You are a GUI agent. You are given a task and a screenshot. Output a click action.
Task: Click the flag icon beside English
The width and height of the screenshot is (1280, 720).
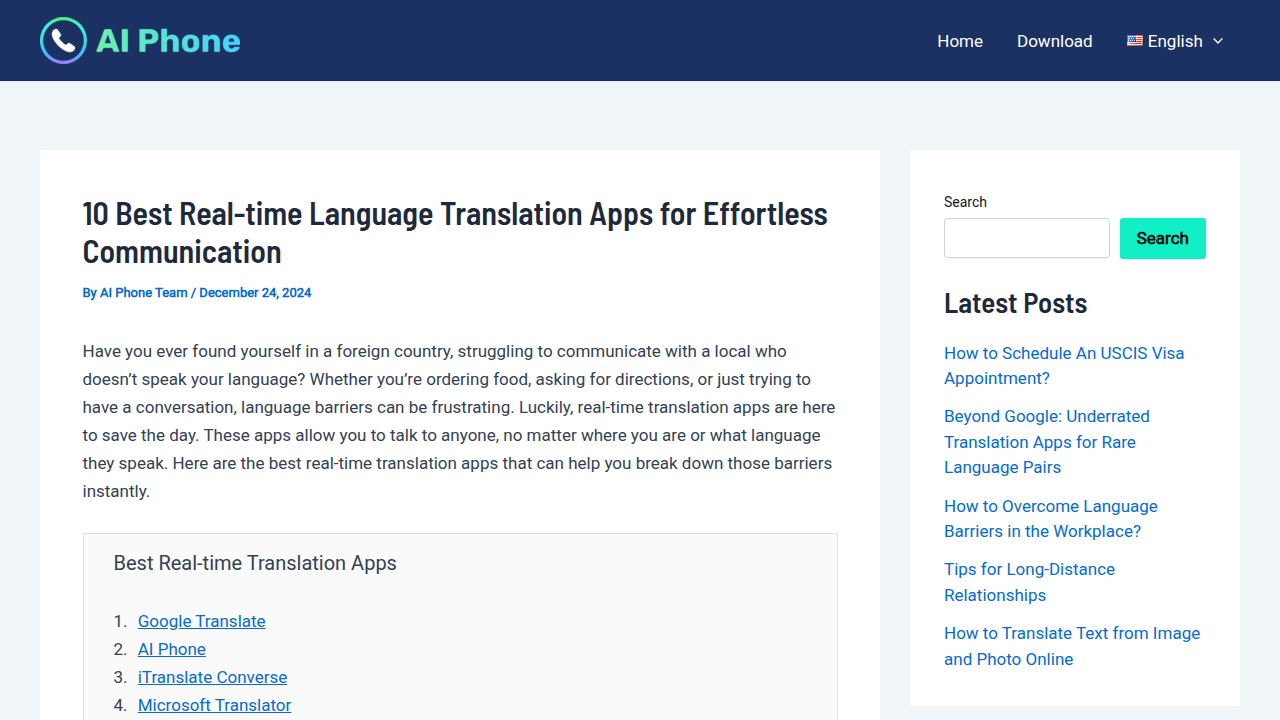point(1135,41)
